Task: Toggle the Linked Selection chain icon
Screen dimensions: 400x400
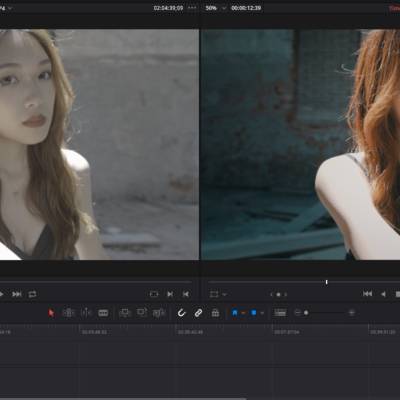Action: [x=198, y=313]
